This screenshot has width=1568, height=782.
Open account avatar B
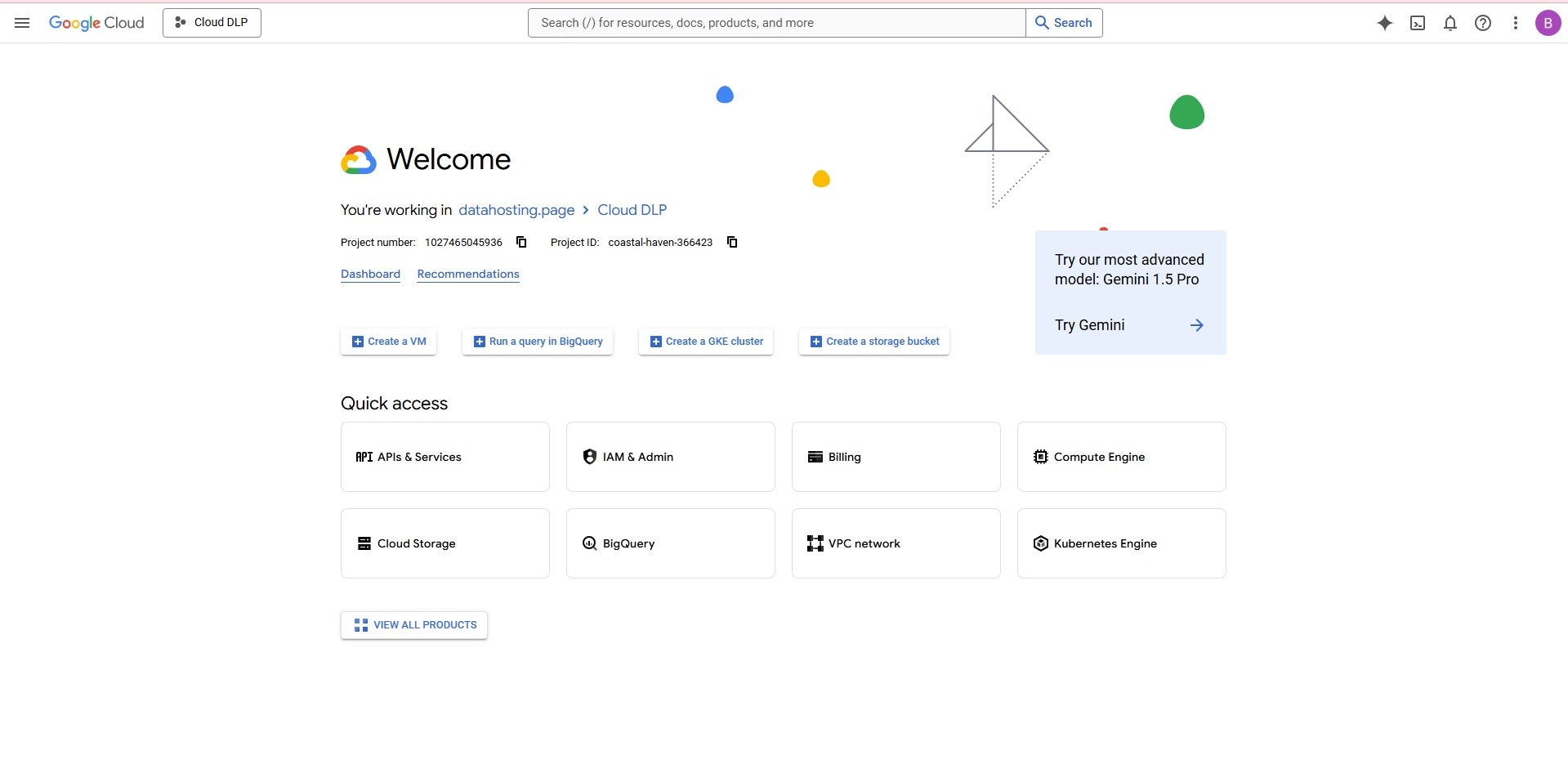[x=1548, y=23]
